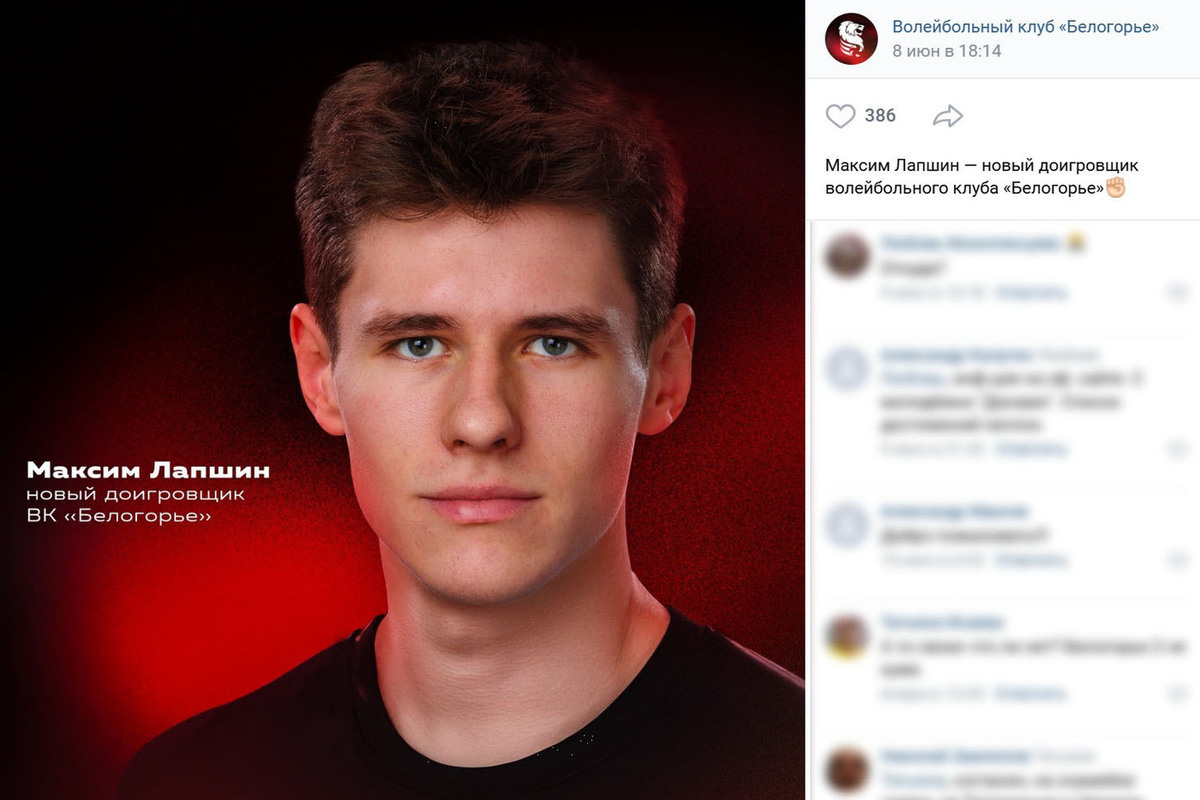Open the bottom commenter's avatar
The width and height of the screenshot is (1200, 800).
(847, 771)
